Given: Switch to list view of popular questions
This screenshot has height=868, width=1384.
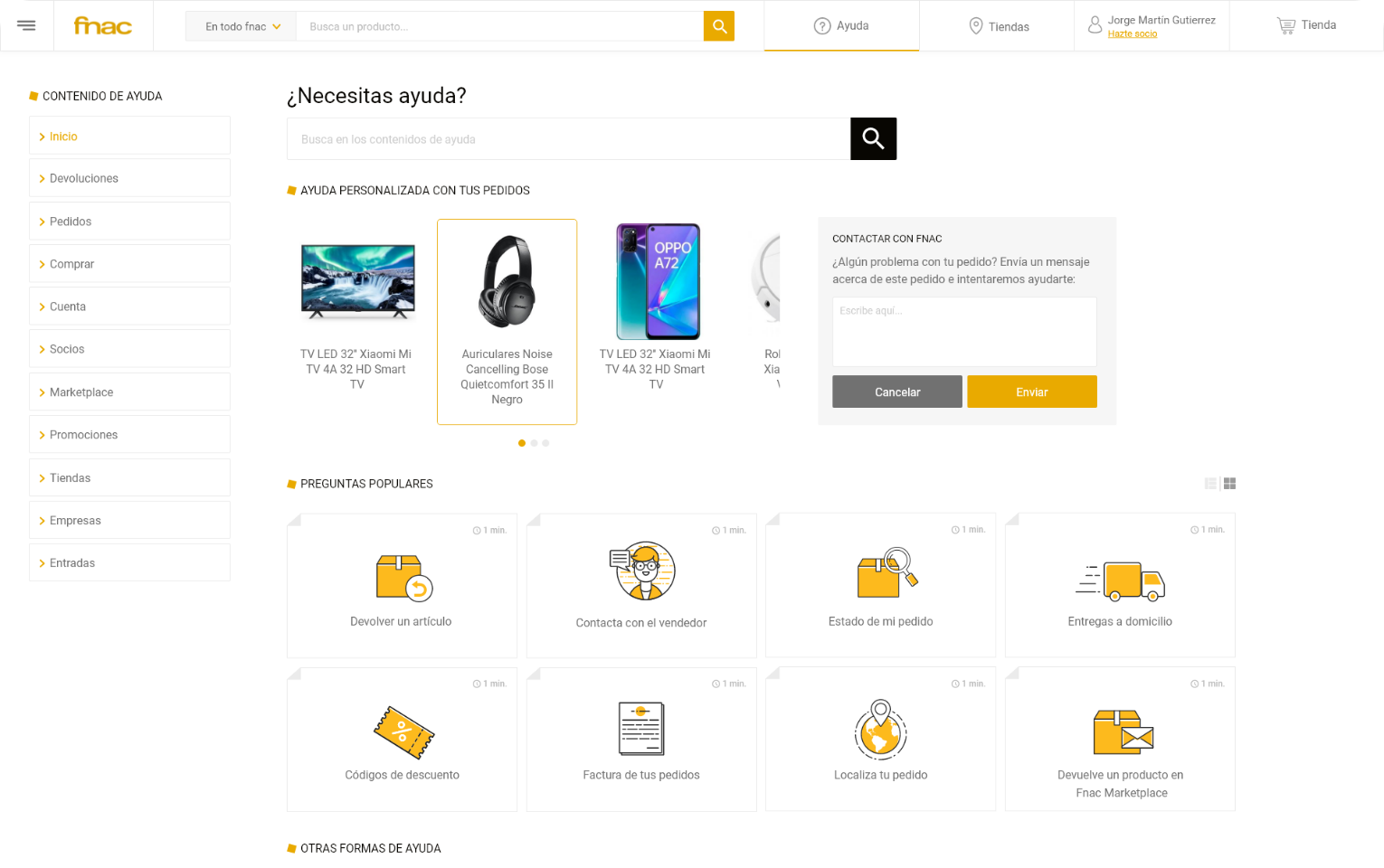Looking at the screenshot, I should click(1210, 484).
